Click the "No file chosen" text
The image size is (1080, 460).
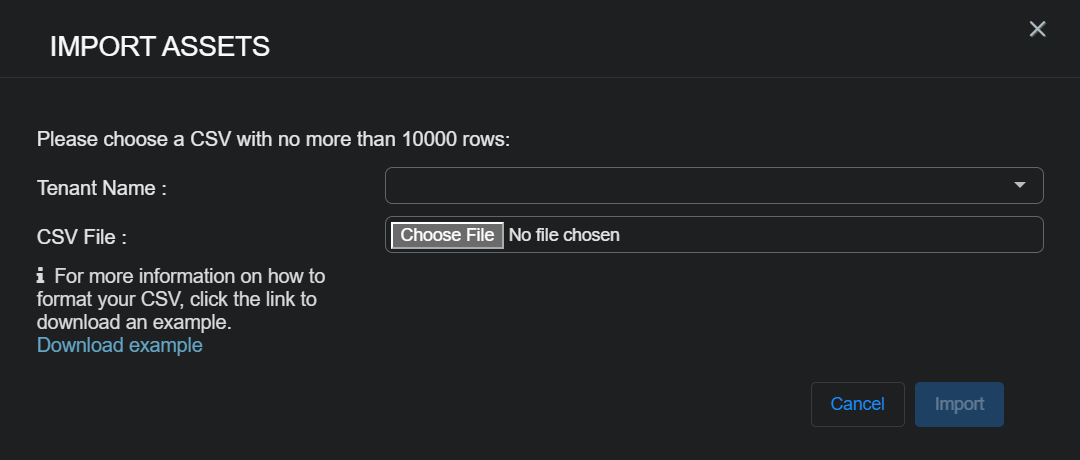pos(564,235)
